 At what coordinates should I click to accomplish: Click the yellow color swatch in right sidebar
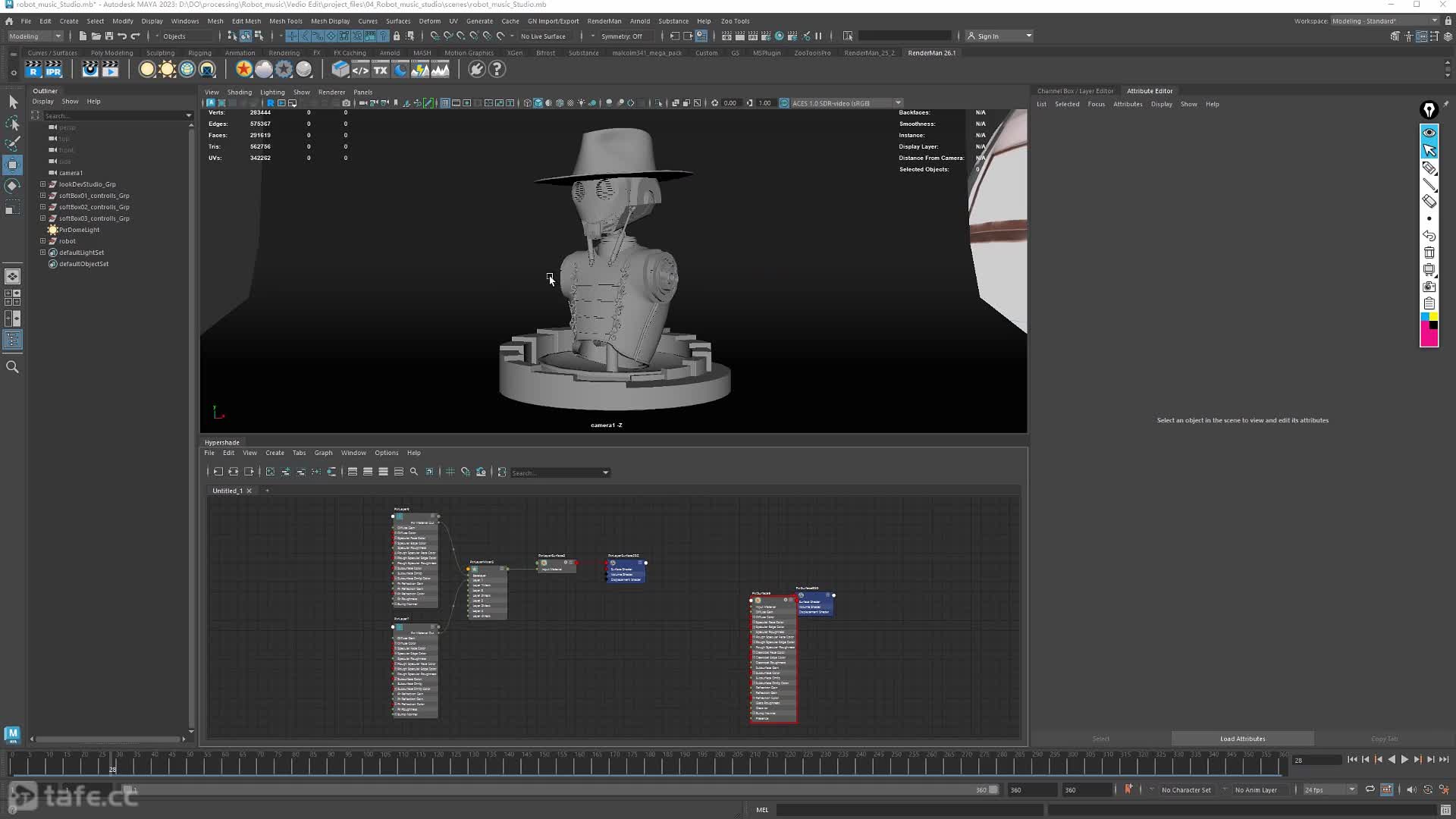pyautogui.click(x=1433, y=317)
